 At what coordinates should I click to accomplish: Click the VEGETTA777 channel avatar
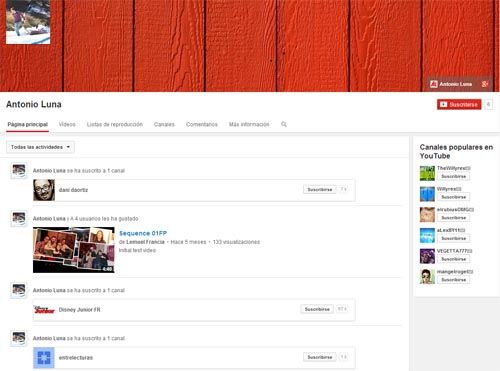point(427,256)
